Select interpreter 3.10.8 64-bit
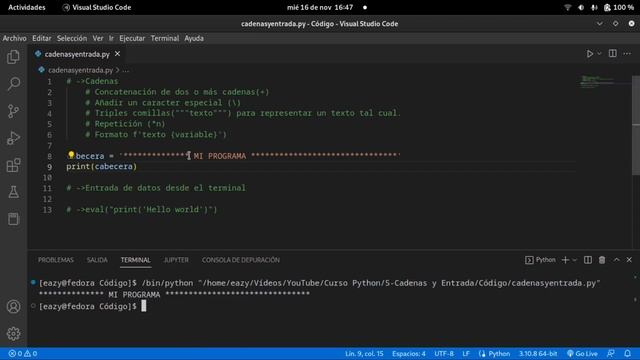Image resolution: width=640 pixels, height=360 pixels. point(538,353)
